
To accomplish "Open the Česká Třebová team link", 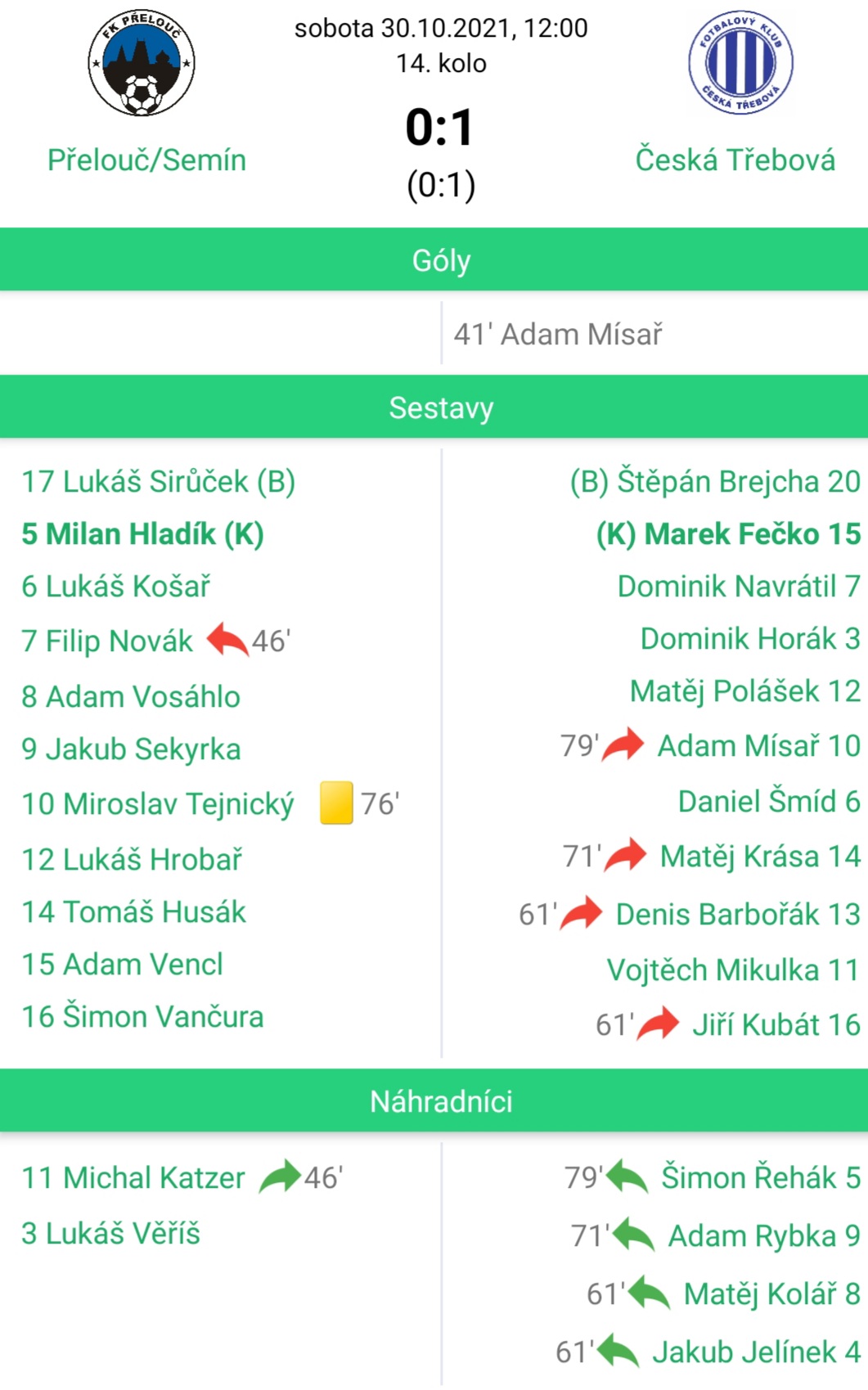I will pyautogui.click(x=735, y=160).
